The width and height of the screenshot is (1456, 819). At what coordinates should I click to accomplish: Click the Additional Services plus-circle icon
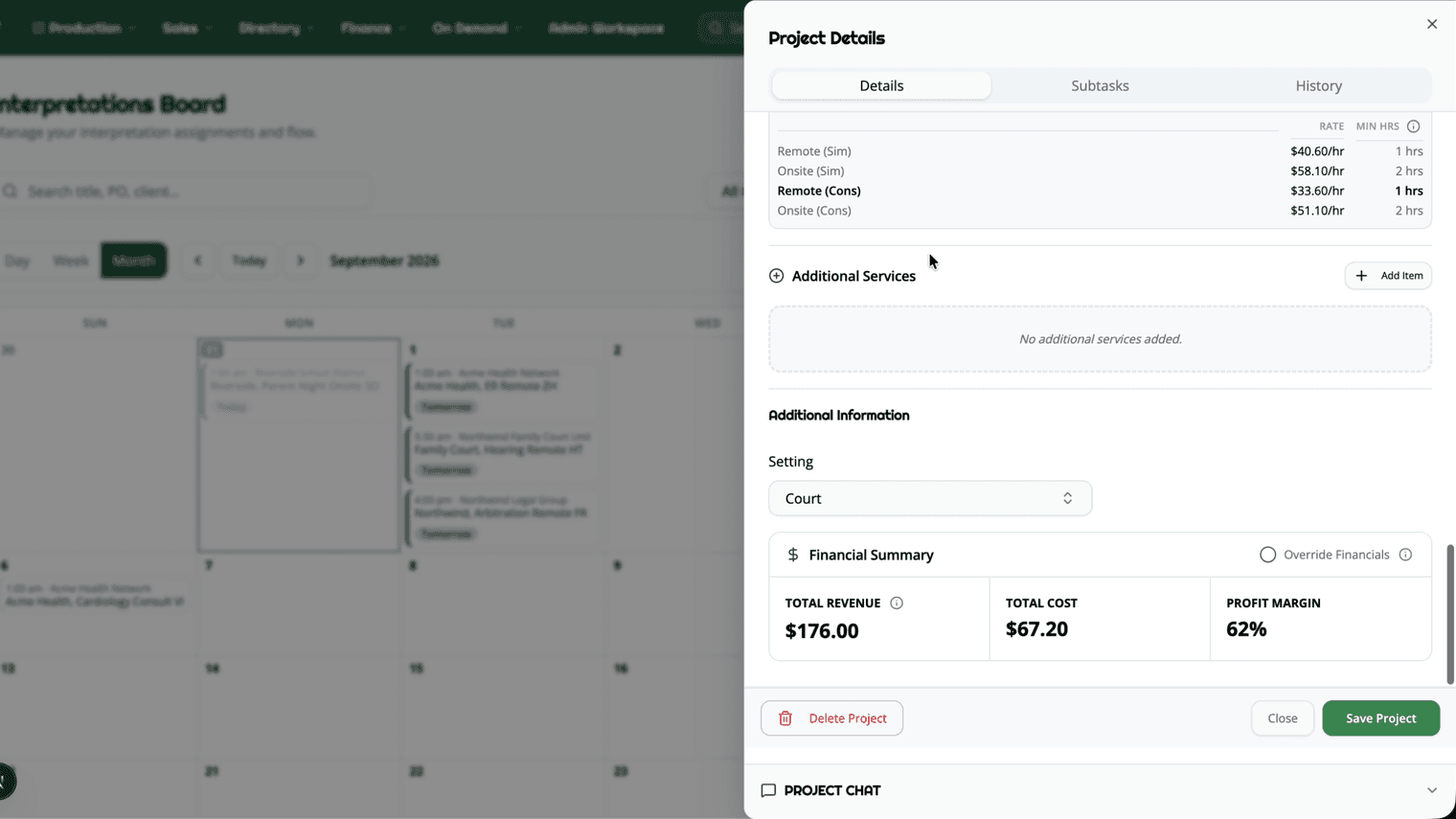(776, 276)
